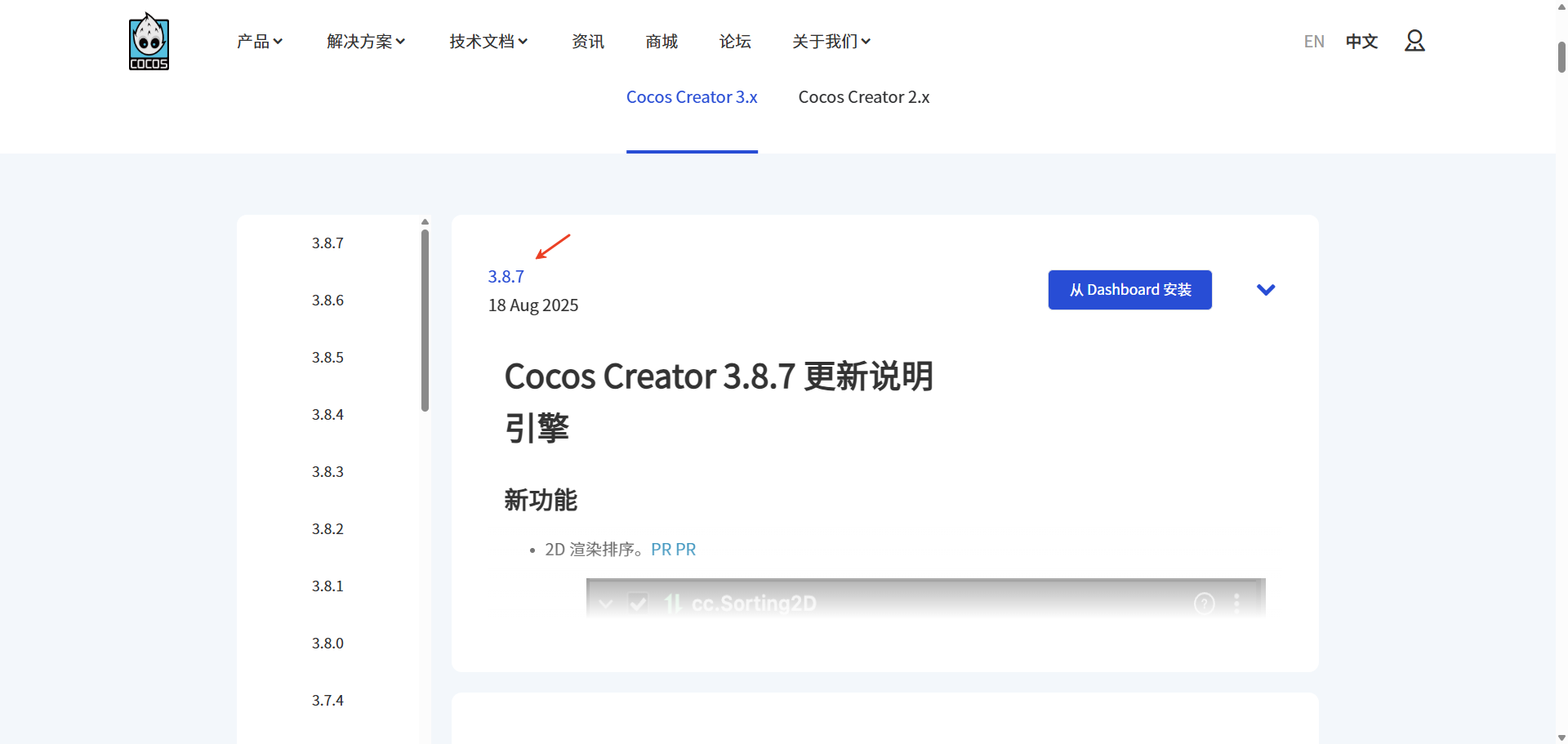Open the first PR link for 2D 渲染排序
Viewport: 1568px width, 744px height.
tap(661, 550)
